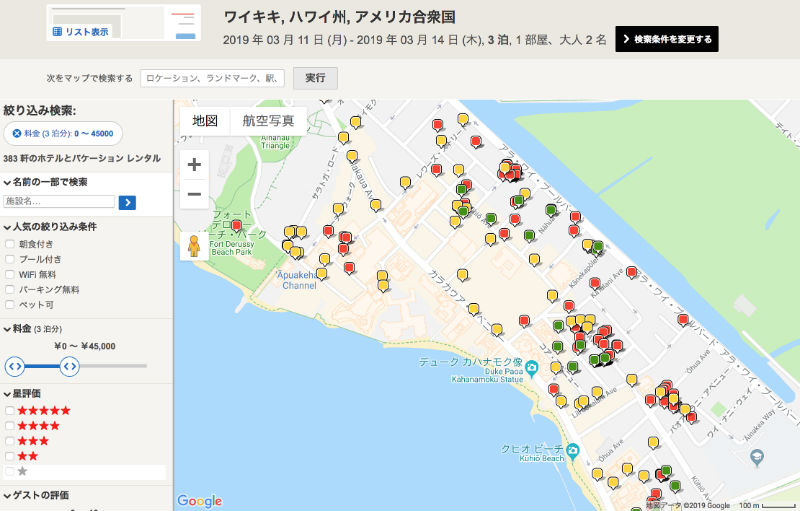Viewport: 800px width, 511px height.
Task: Click the Kuhio Beach camera marker
Action: pos(572,451)
